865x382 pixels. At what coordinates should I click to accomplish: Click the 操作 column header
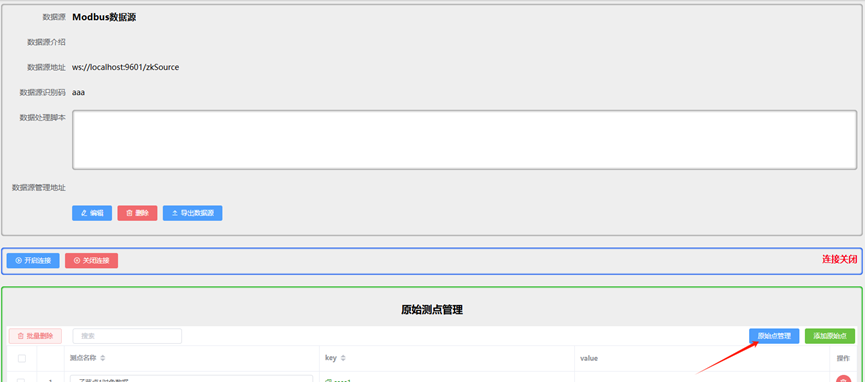tap(843, 359)
